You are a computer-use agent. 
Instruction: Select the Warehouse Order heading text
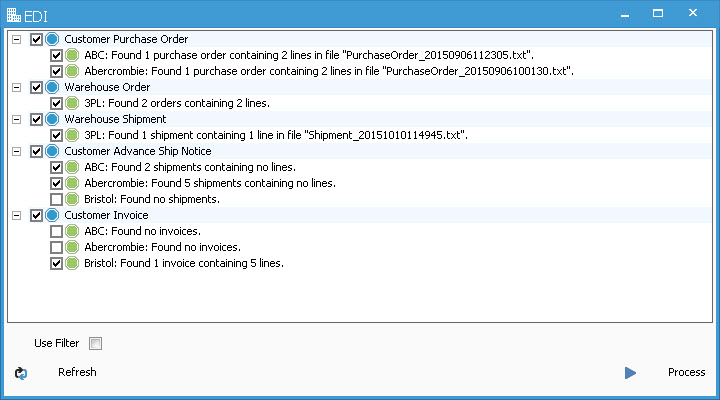[107, 87]
